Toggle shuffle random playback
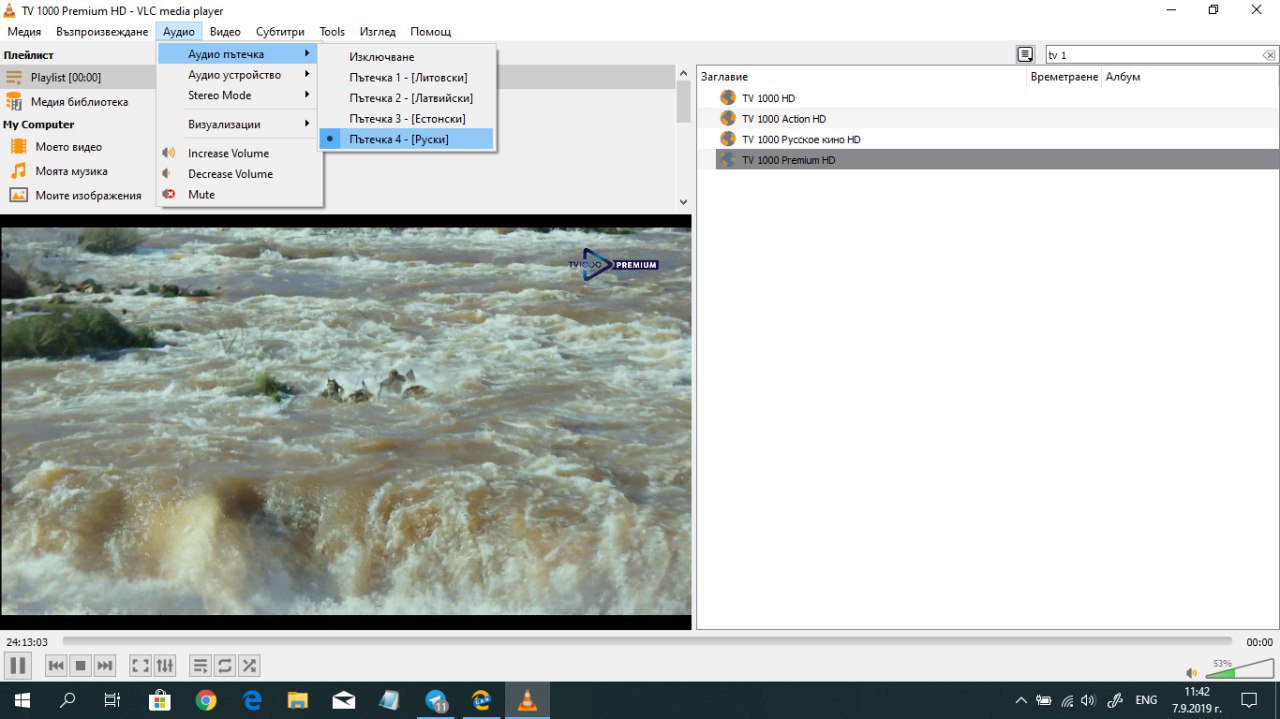Screen dimensions: 1280x719 249,665
